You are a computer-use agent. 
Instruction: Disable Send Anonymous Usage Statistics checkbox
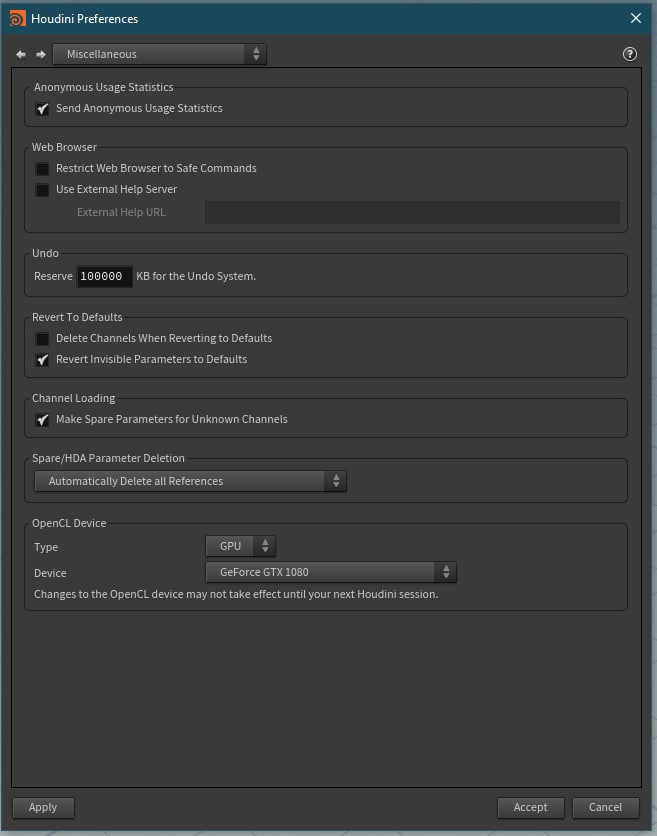(x=42, y=109)
